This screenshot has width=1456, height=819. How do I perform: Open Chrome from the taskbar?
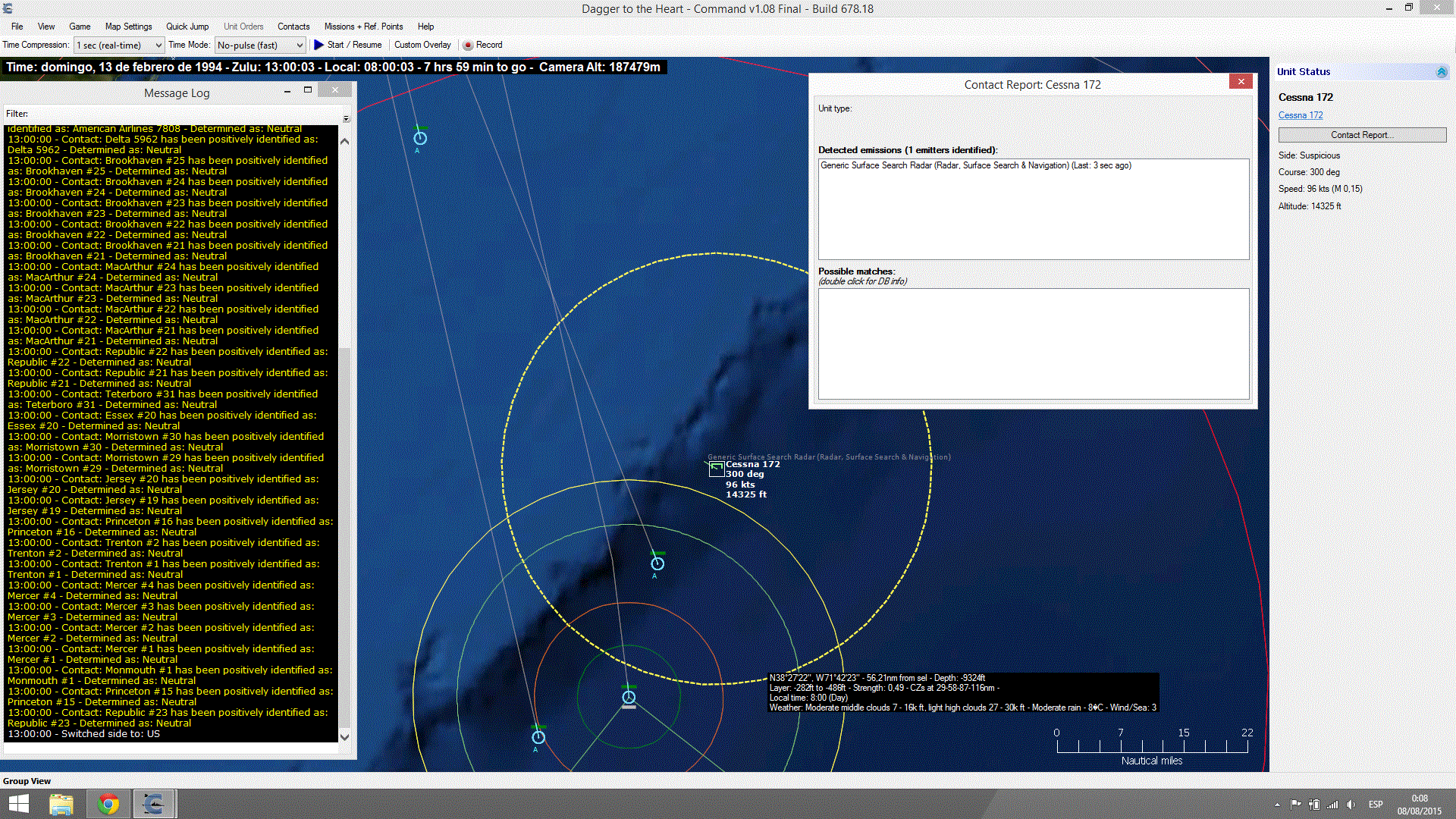[108, 804]
